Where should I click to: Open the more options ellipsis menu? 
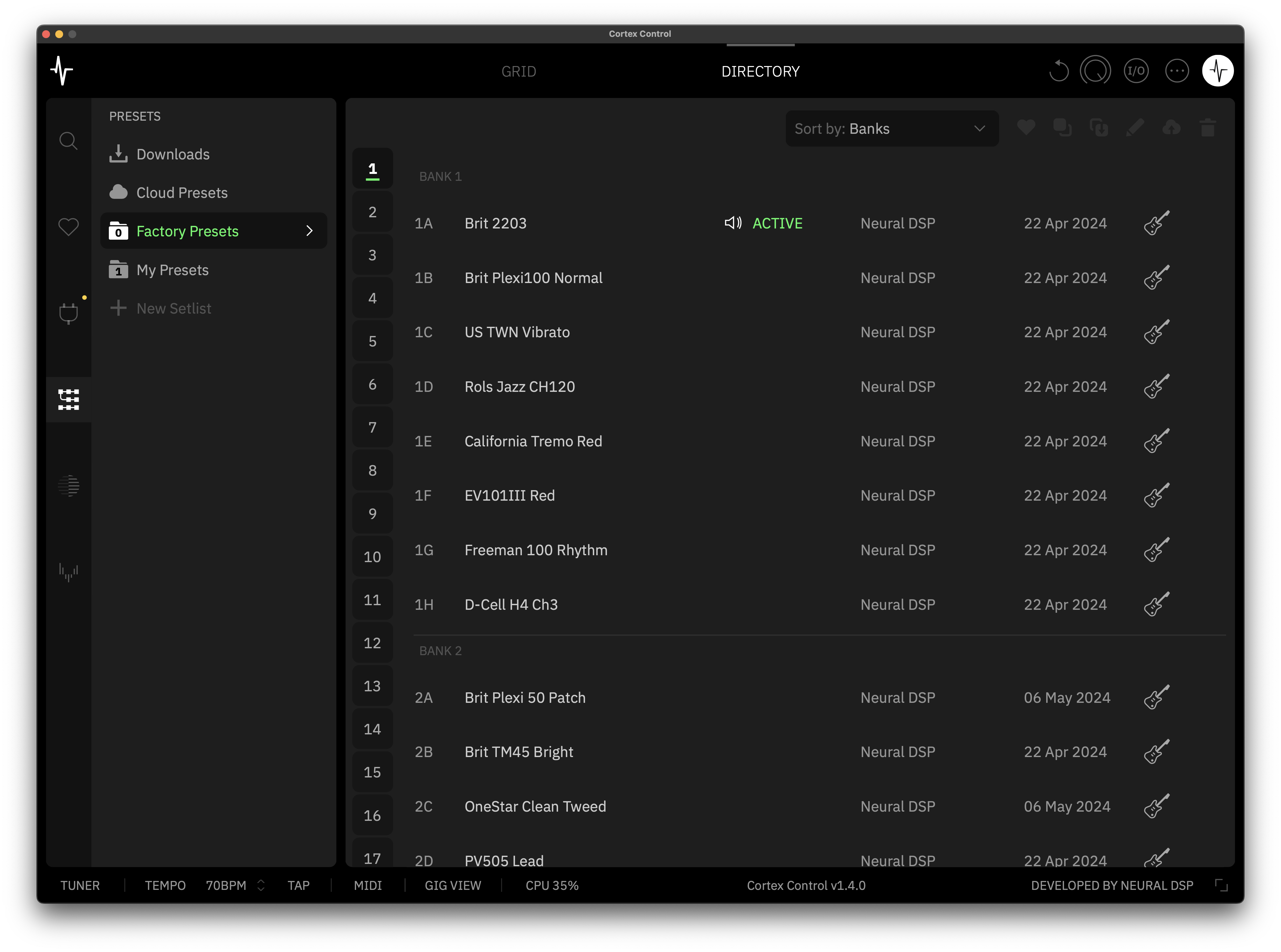click(1177, 70)
